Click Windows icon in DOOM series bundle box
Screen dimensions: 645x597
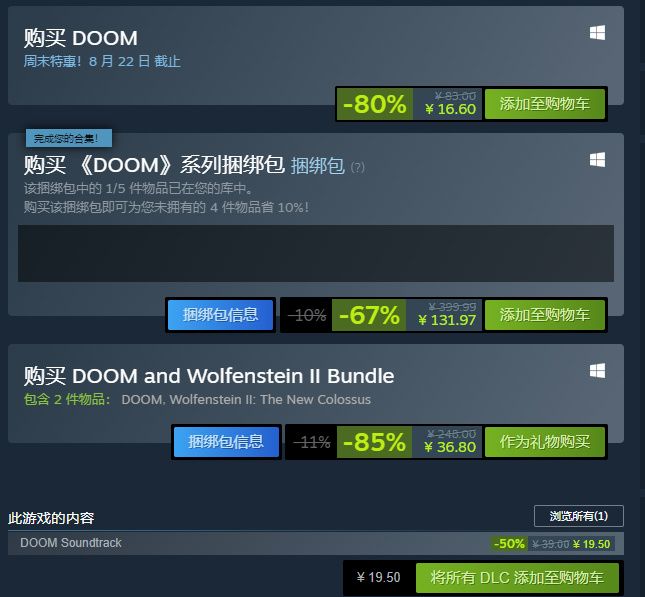point(597,160)
